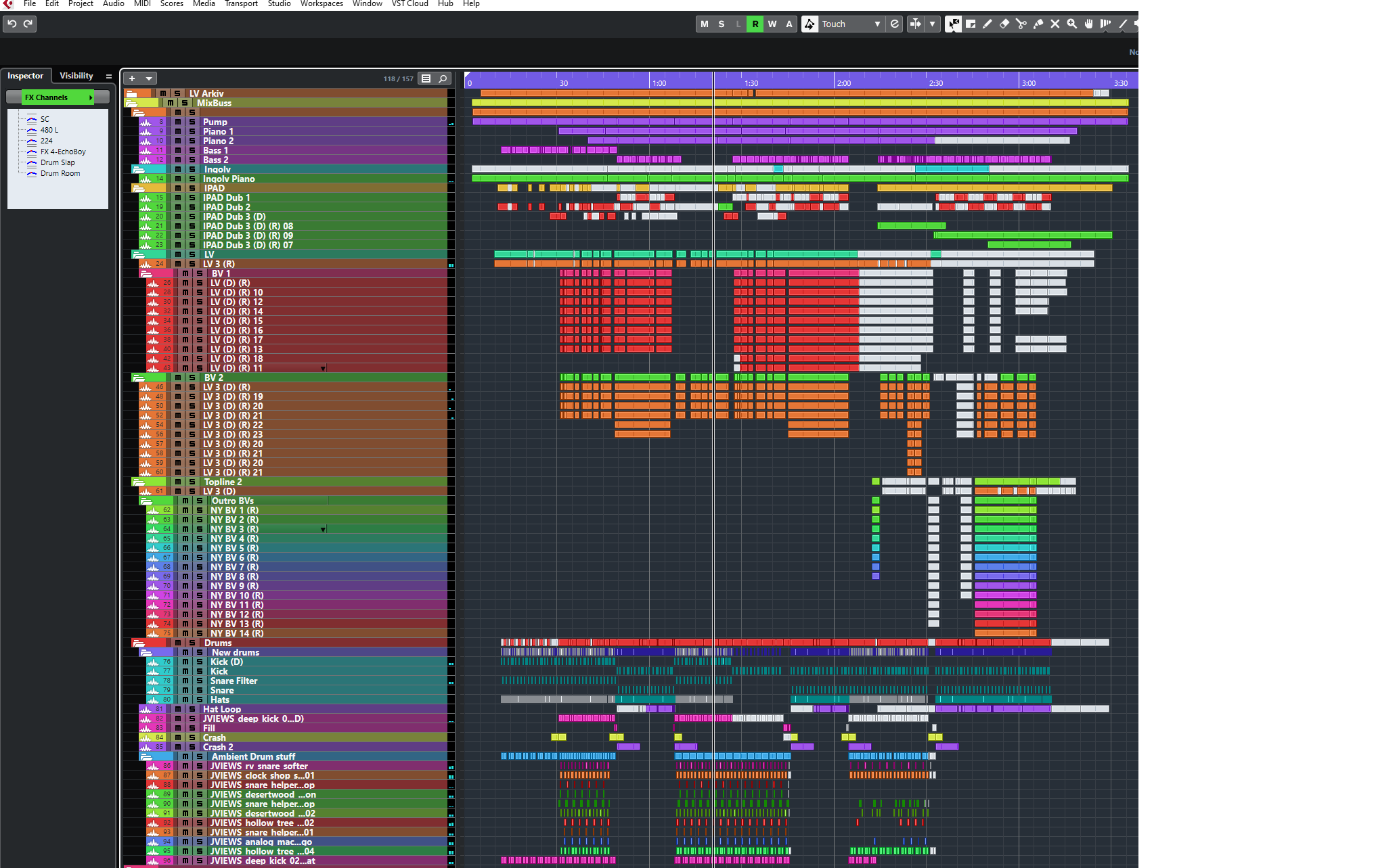Screen dimensions: 1397x868
Task: Select the Glue tube tool
Action: (x=1038, y=24)
